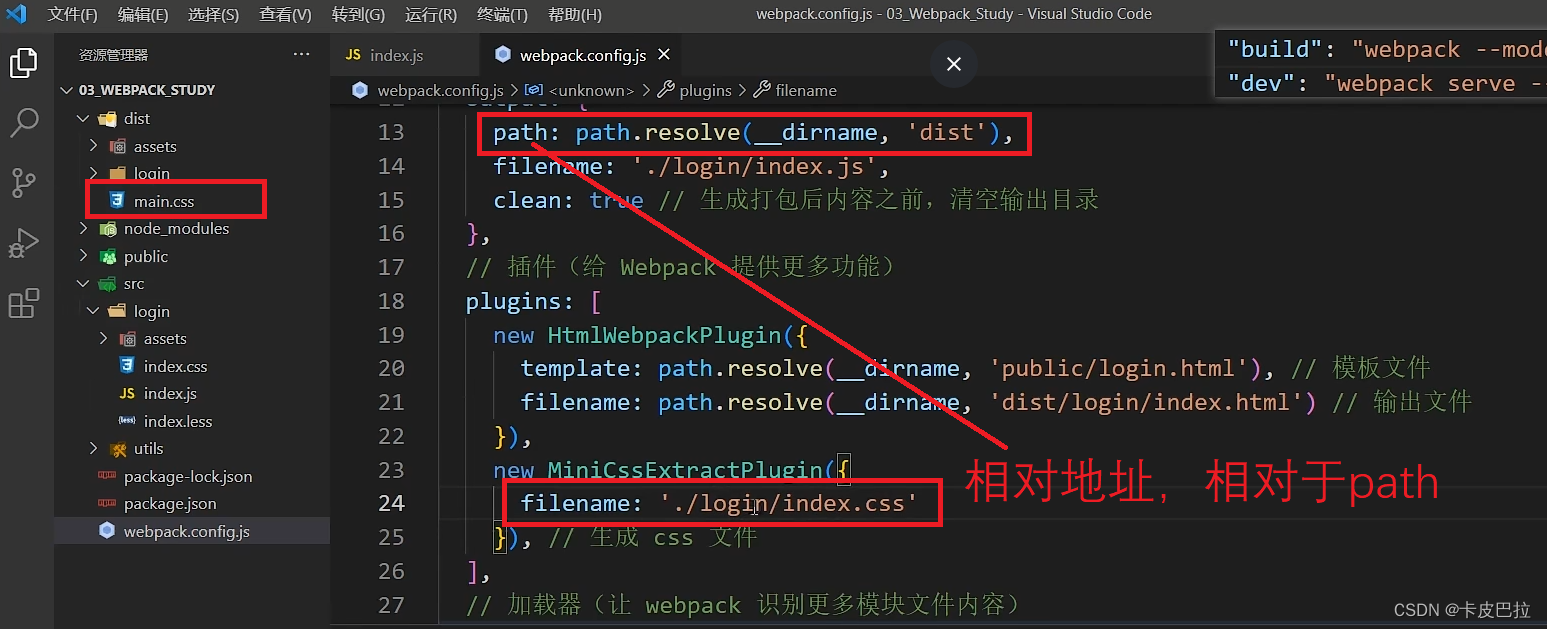Viewport: 1547px width, 629px height.
Task: Click the less icon beside index.less
Action: point(127,421)
